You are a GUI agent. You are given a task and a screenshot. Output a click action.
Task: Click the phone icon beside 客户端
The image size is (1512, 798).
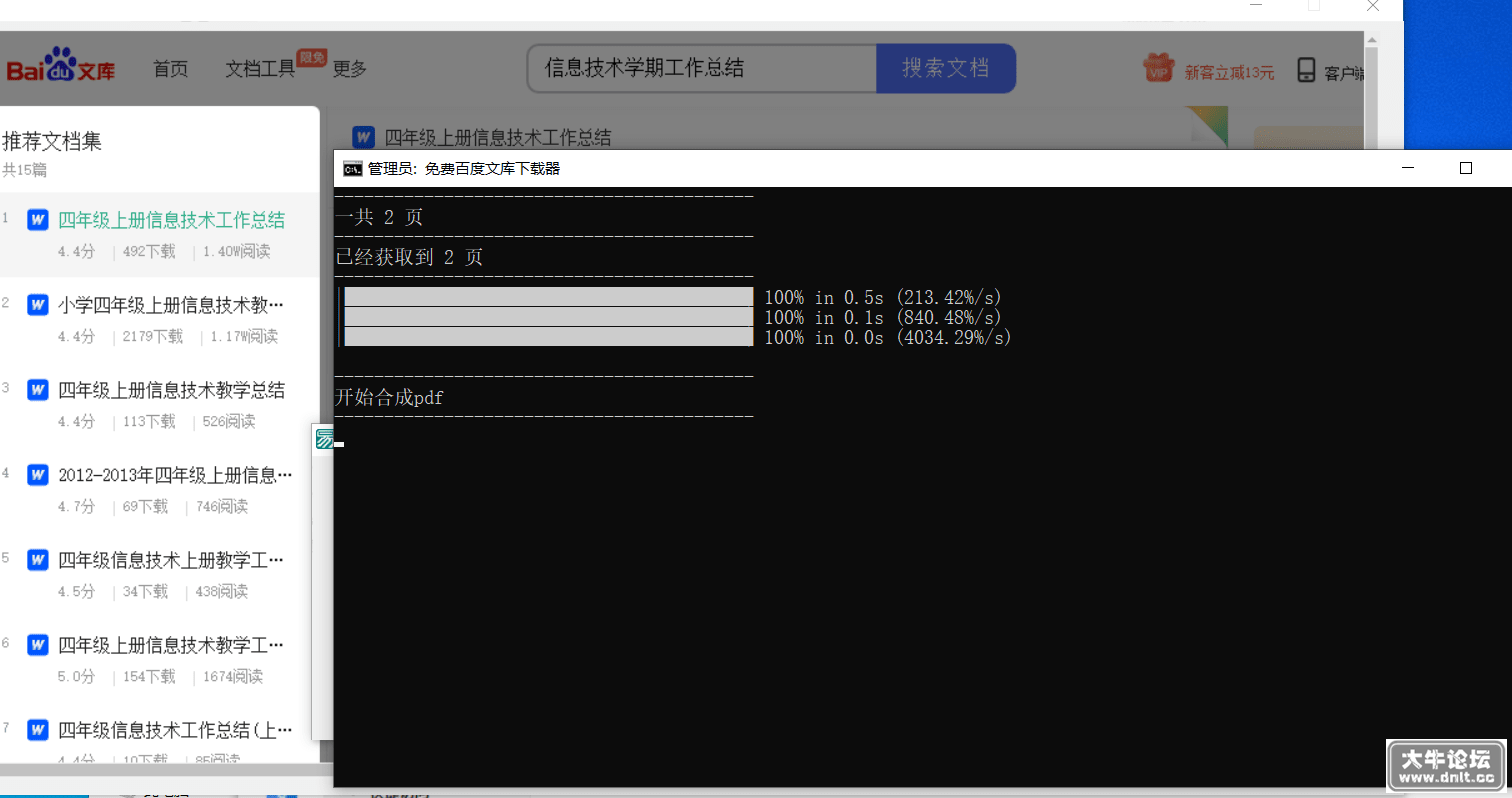[x=1305, y=70]
